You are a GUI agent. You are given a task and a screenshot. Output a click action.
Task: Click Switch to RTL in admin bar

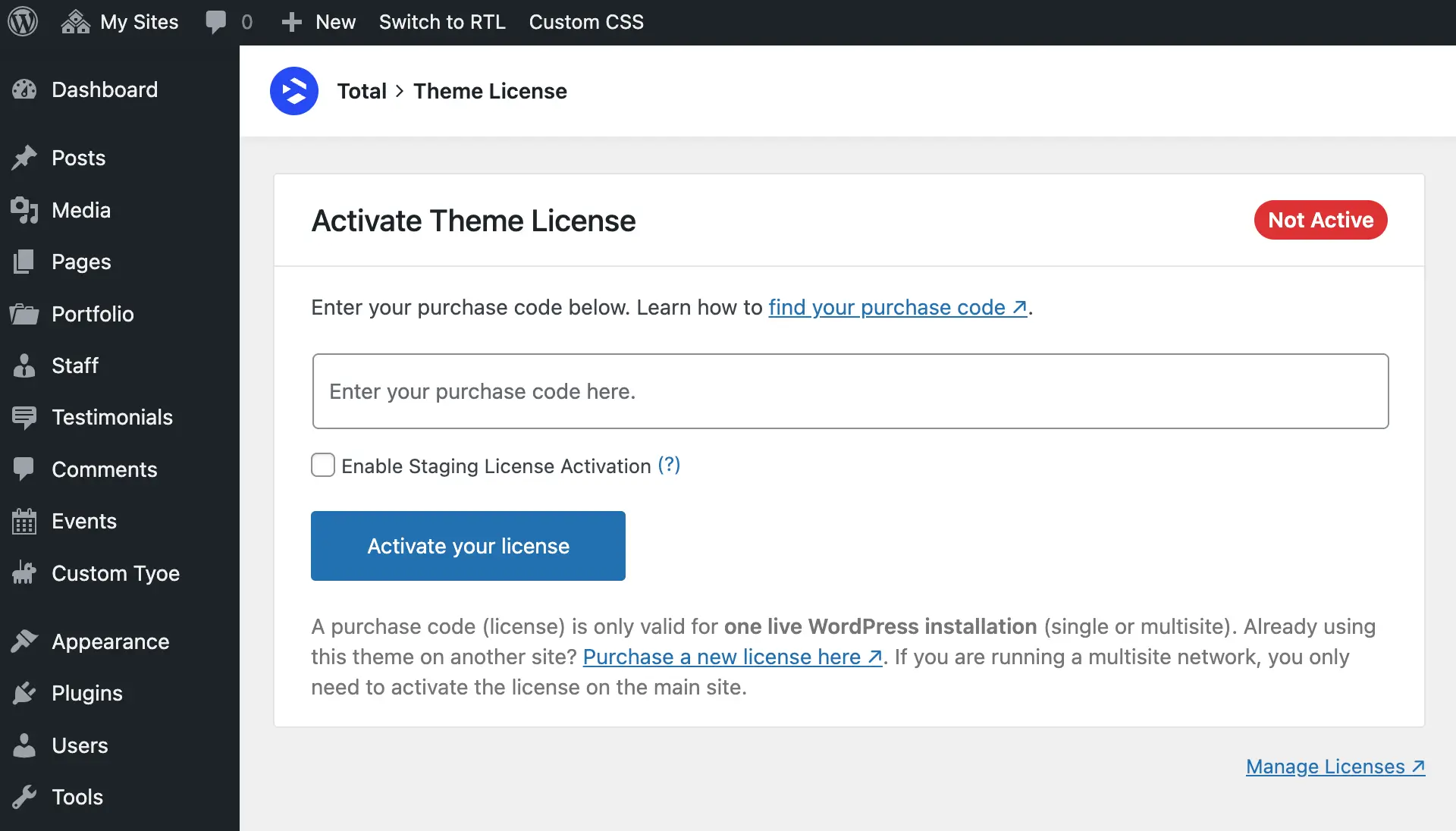click(442, 22)
